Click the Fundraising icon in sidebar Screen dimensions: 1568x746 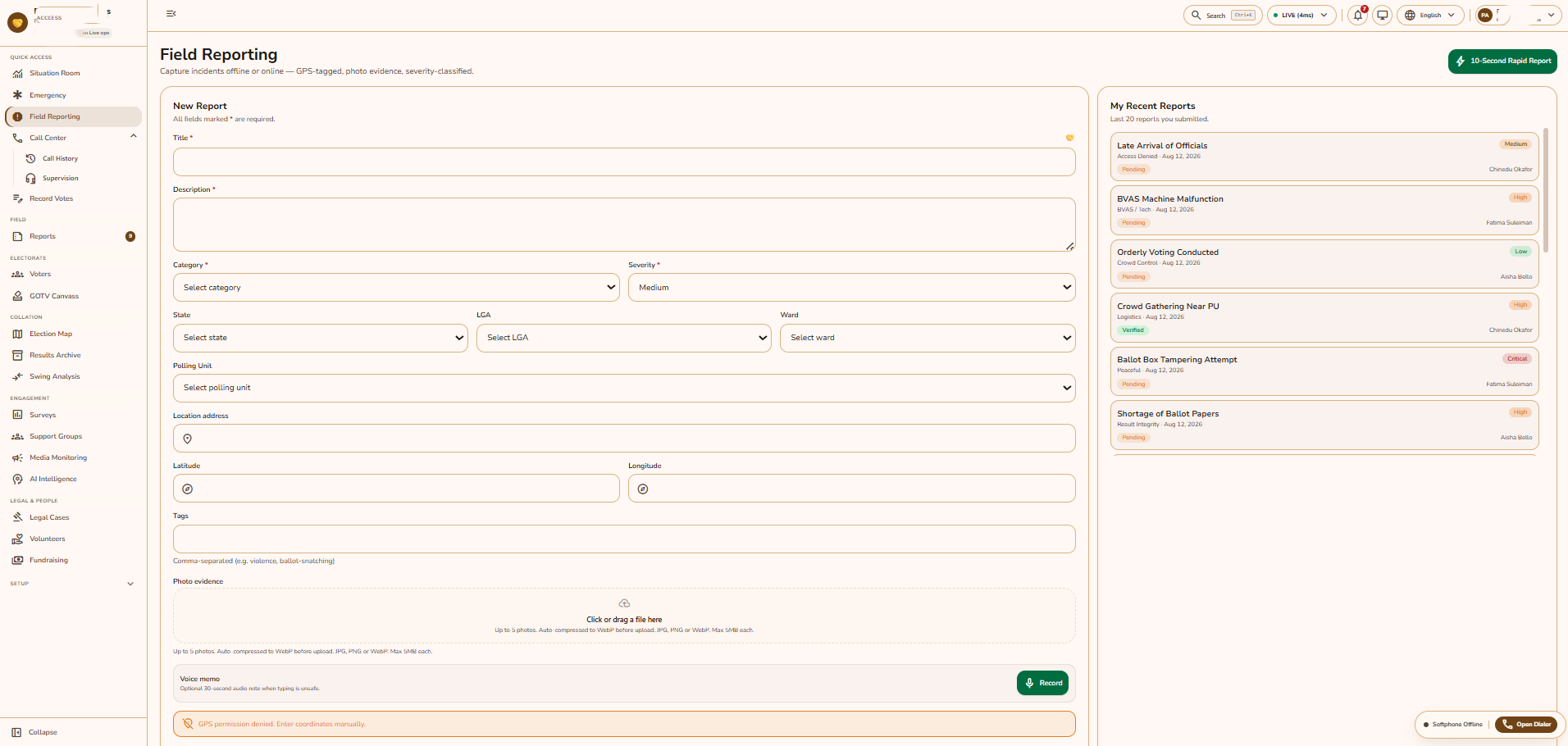click(x=17, y=561)
